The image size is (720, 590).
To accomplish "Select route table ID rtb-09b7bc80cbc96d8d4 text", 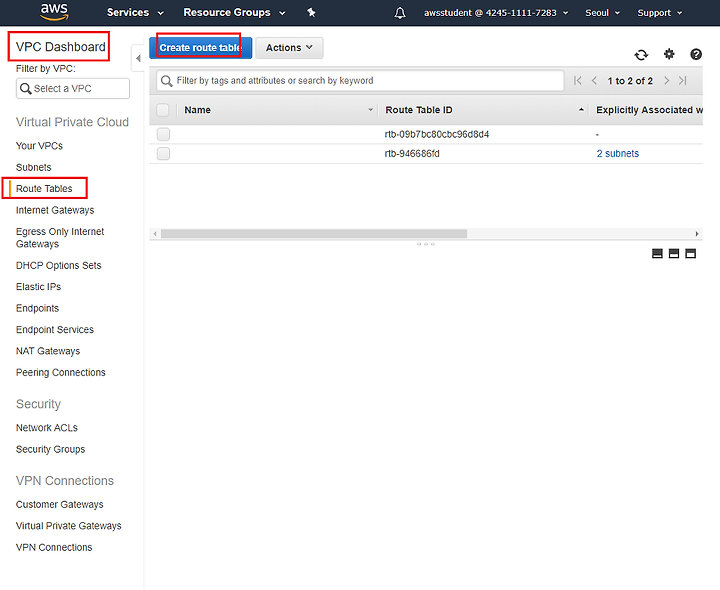I will [437, 135].
